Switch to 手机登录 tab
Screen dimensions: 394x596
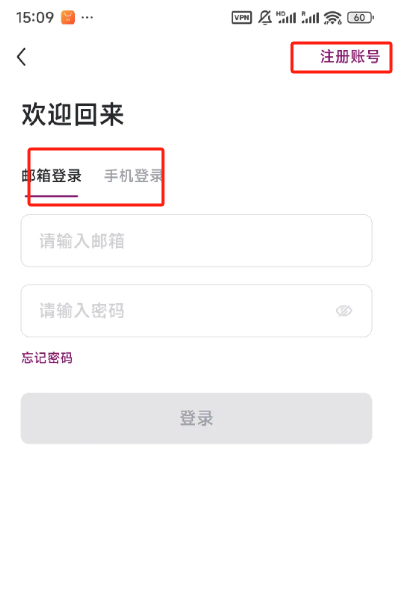point(133,176)
